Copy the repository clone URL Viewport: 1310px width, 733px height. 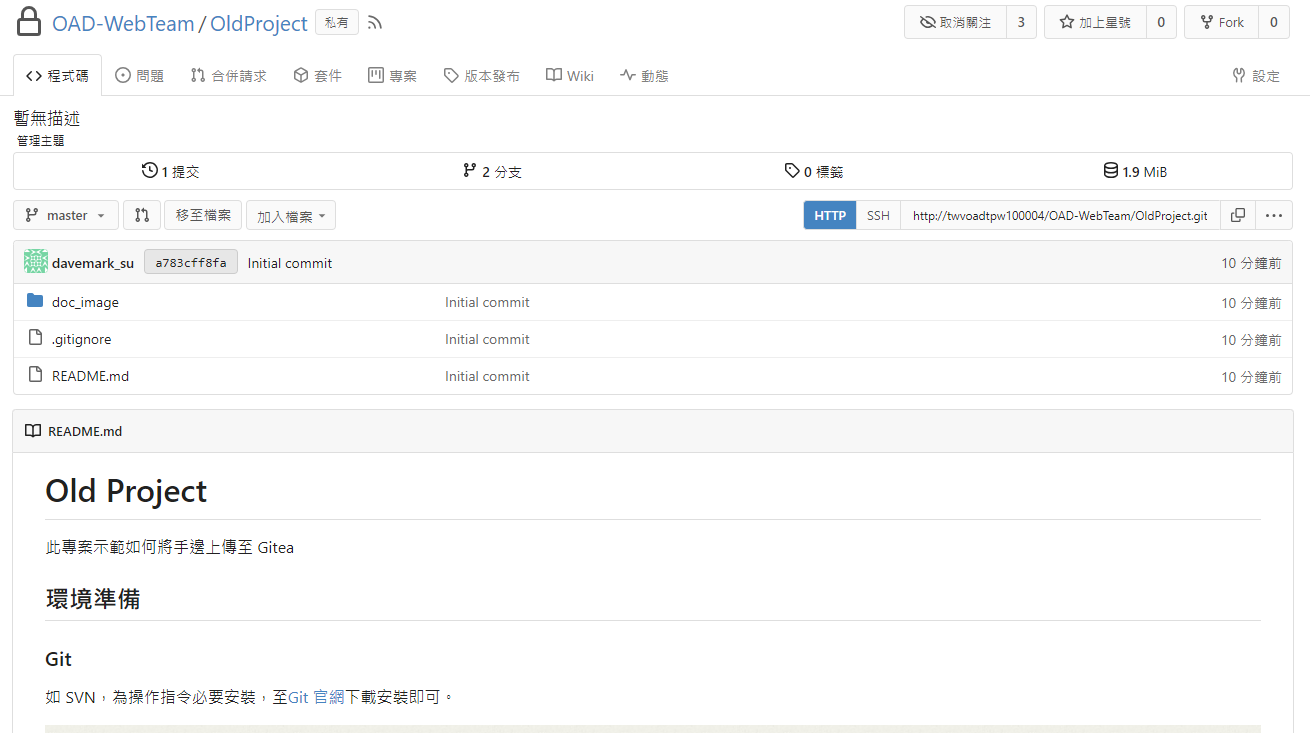pyautogui.click(x=1238, y=215)
